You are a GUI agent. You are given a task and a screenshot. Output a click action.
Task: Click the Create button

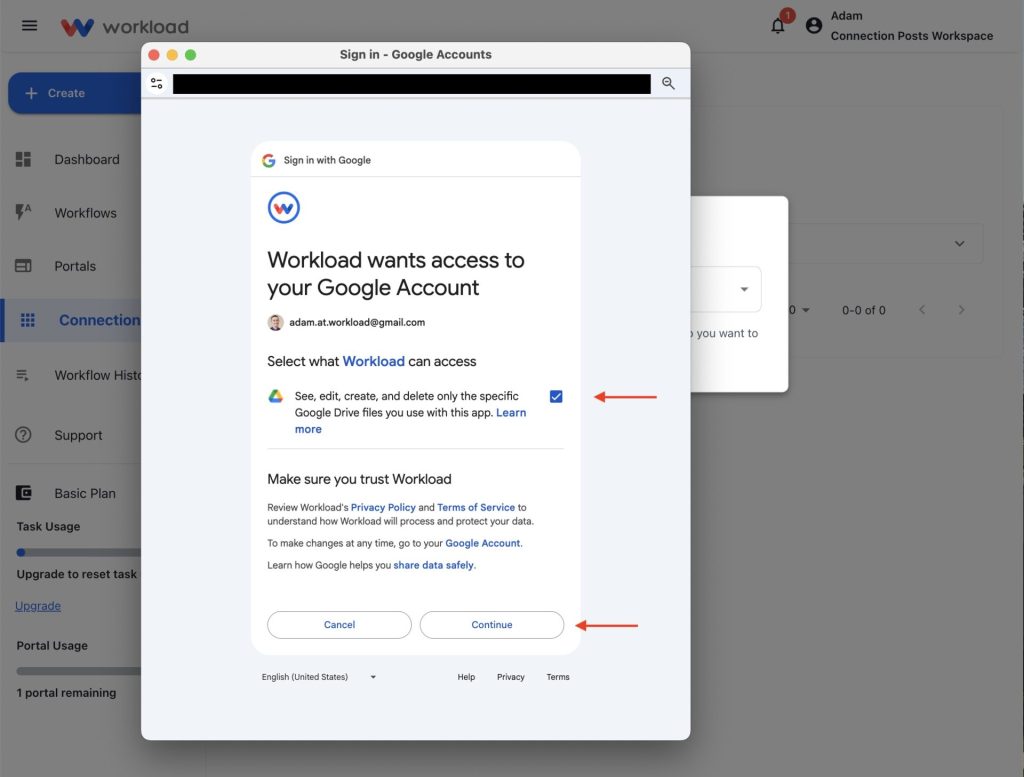click(x=74, y=93)
